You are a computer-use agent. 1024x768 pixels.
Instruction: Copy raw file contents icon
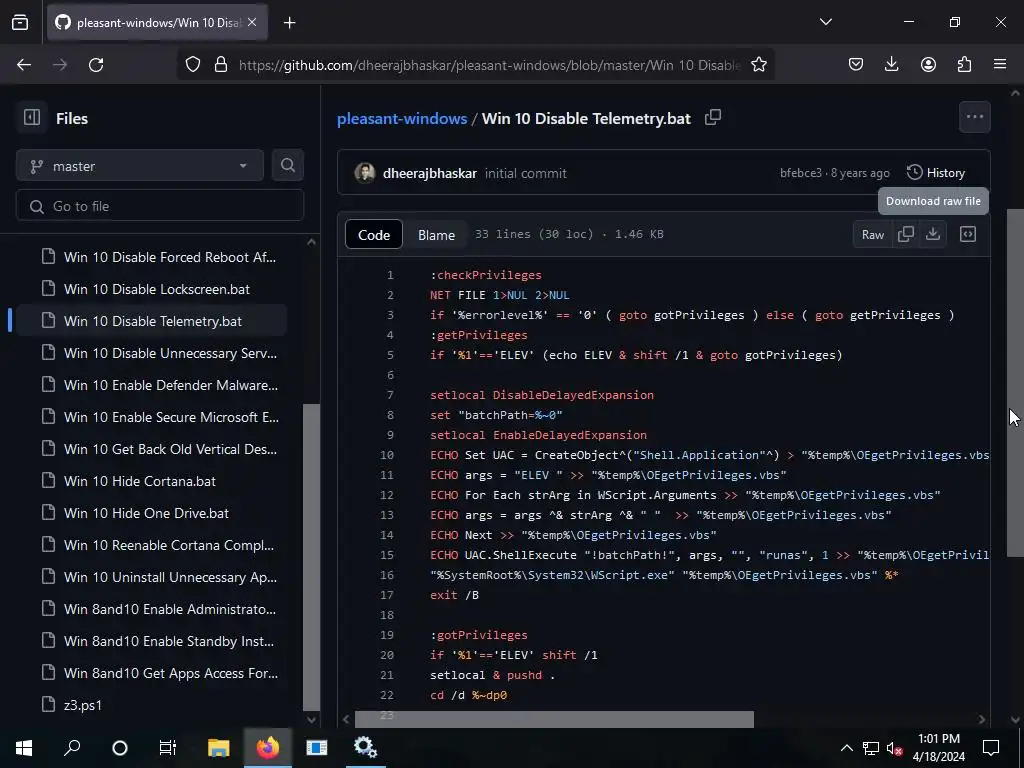(906, 234)
